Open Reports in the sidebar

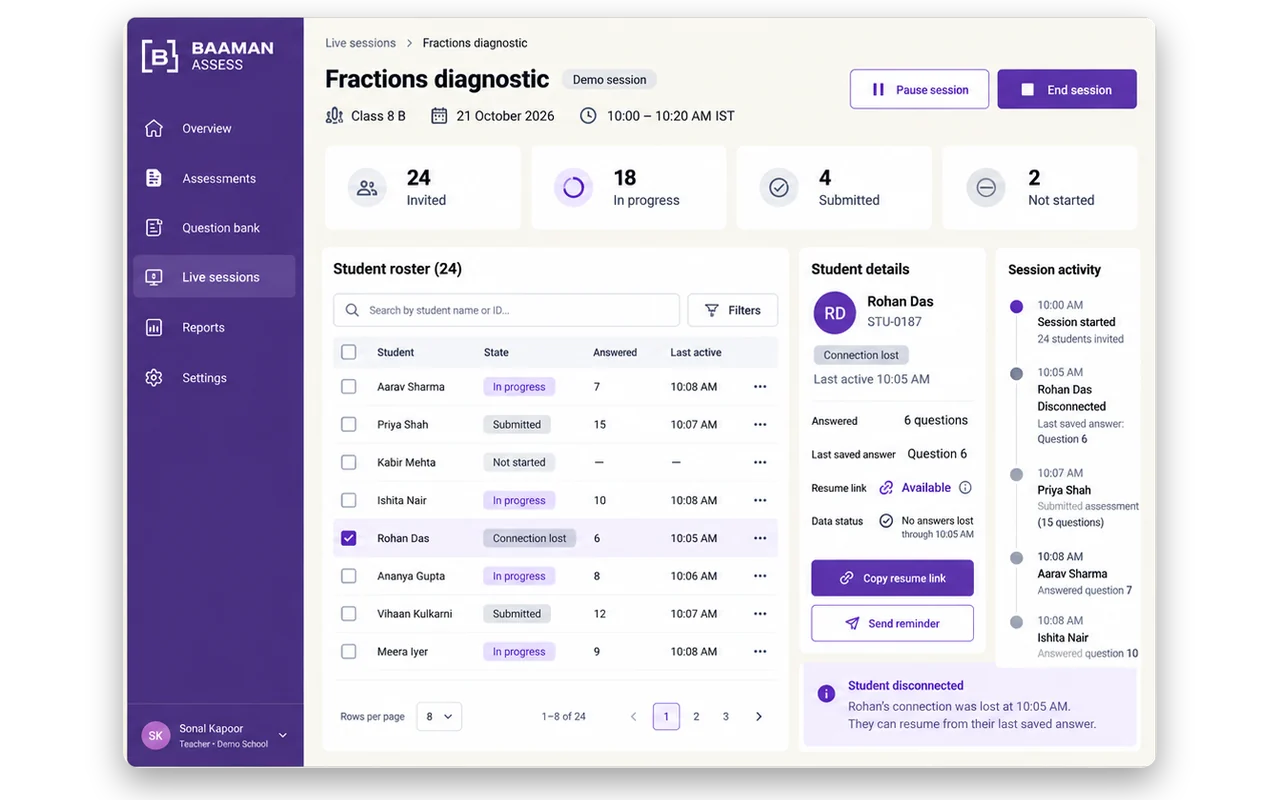214,327
